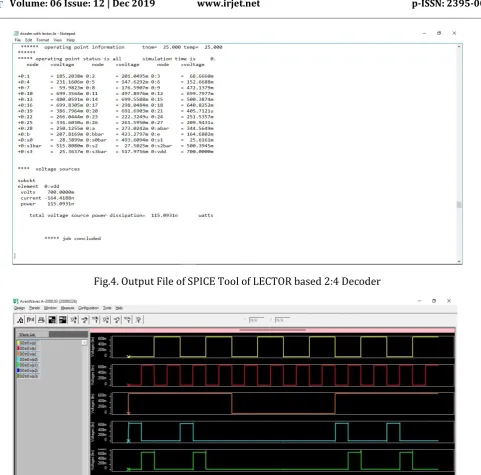Click the 'subckt' line in Notepad
The width and height of the screenshot is (481, 475).
[26, 180]
